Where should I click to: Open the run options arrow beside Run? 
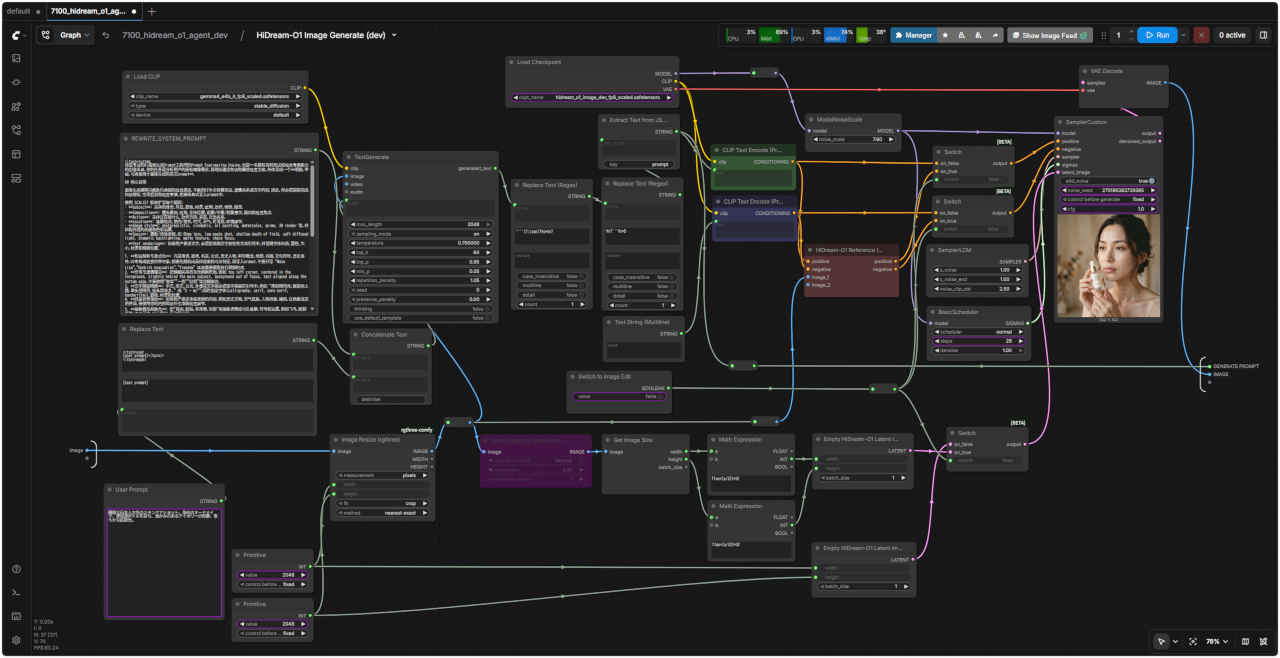coord(1184,35)
